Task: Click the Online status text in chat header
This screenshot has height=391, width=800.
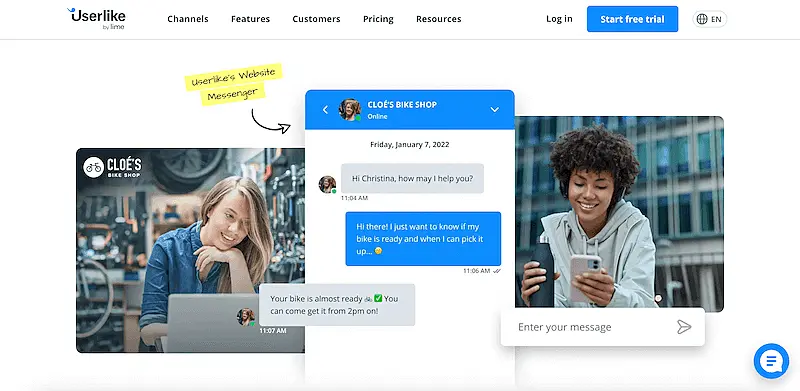Action: [378, 116]
